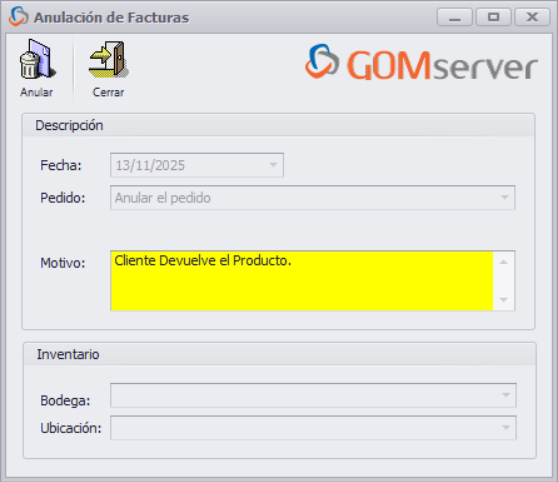Click the Pedido field 'Anular el pedido'
Viewport: 558px width, 482px height.
point(312,198)
